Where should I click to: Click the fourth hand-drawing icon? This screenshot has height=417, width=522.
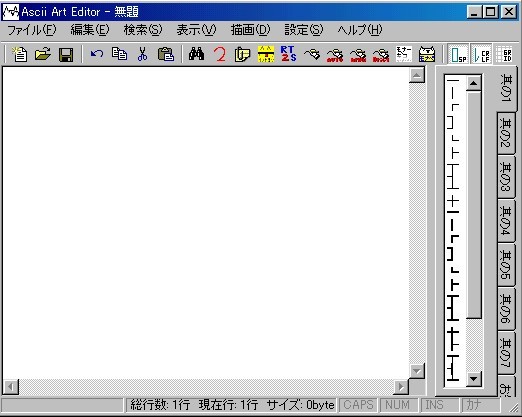pyautogui.click(x=381, y=54)
